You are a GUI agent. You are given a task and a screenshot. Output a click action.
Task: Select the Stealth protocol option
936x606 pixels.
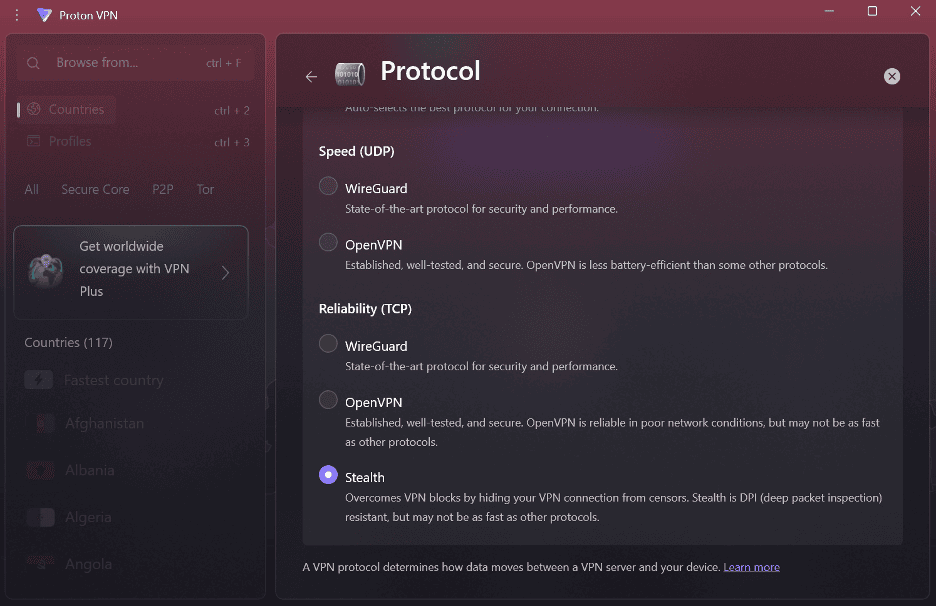(329, 476)
